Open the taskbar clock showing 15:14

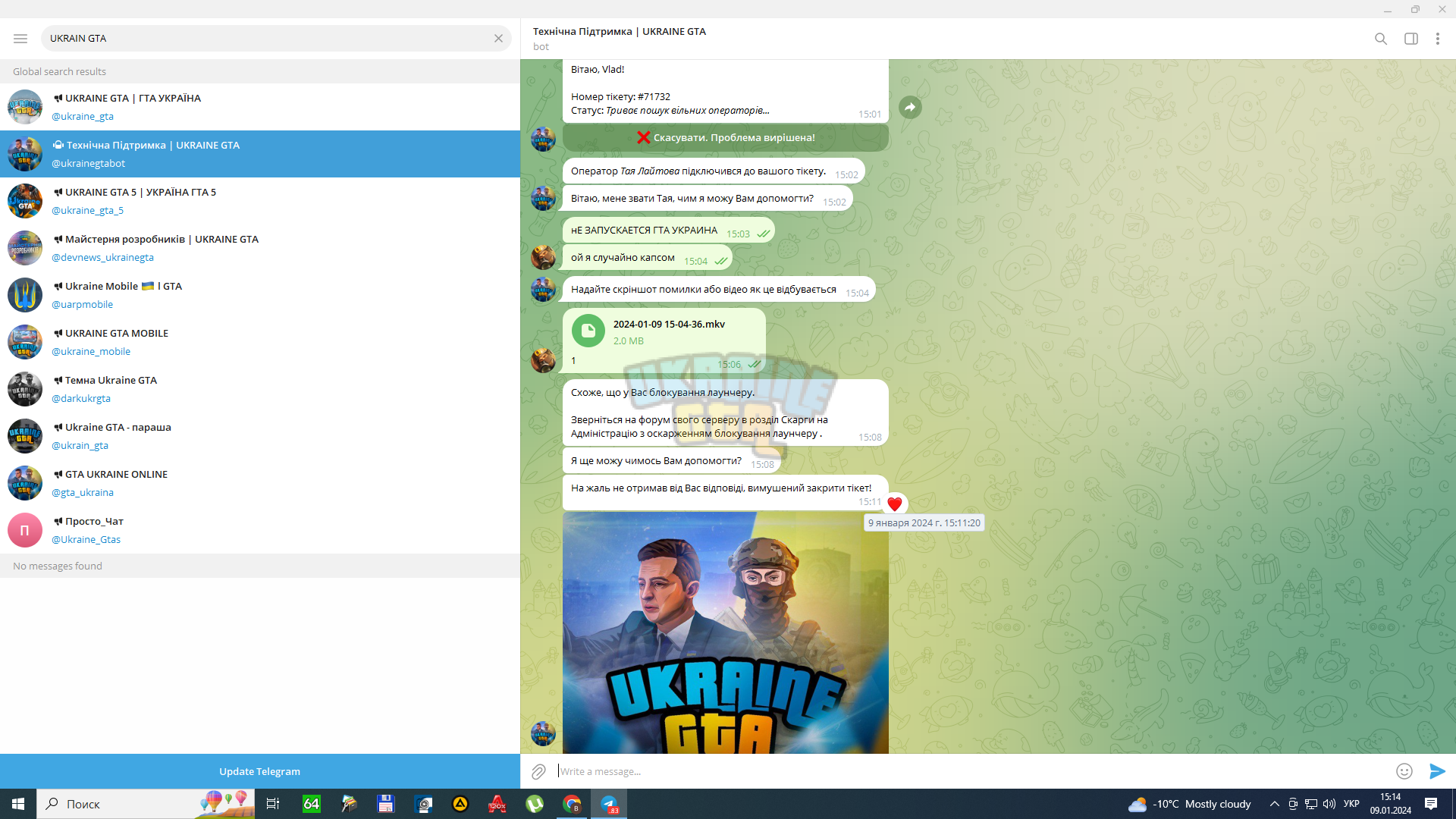pyautogui.click(x=1391, y=804)
